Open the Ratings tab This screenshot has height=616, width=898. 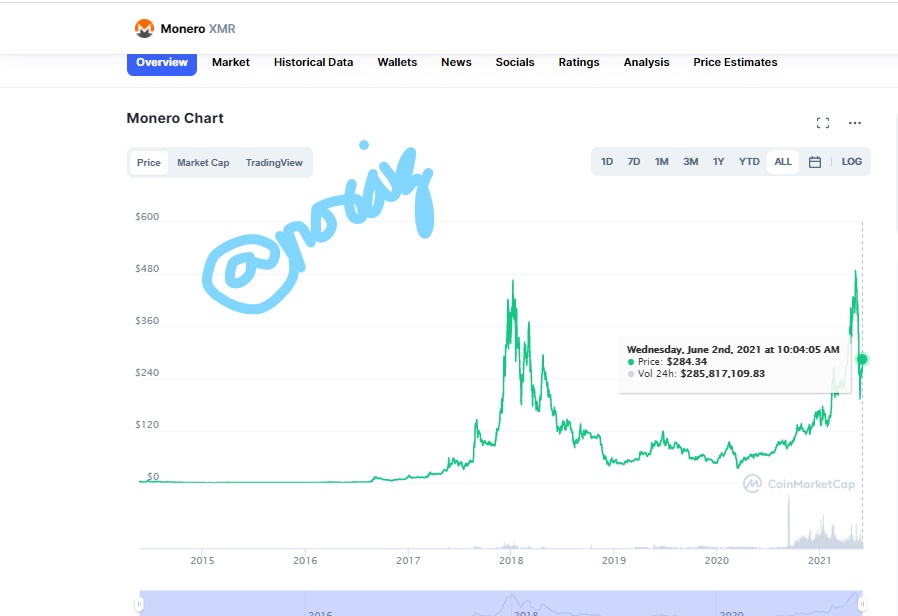[578, 62]
